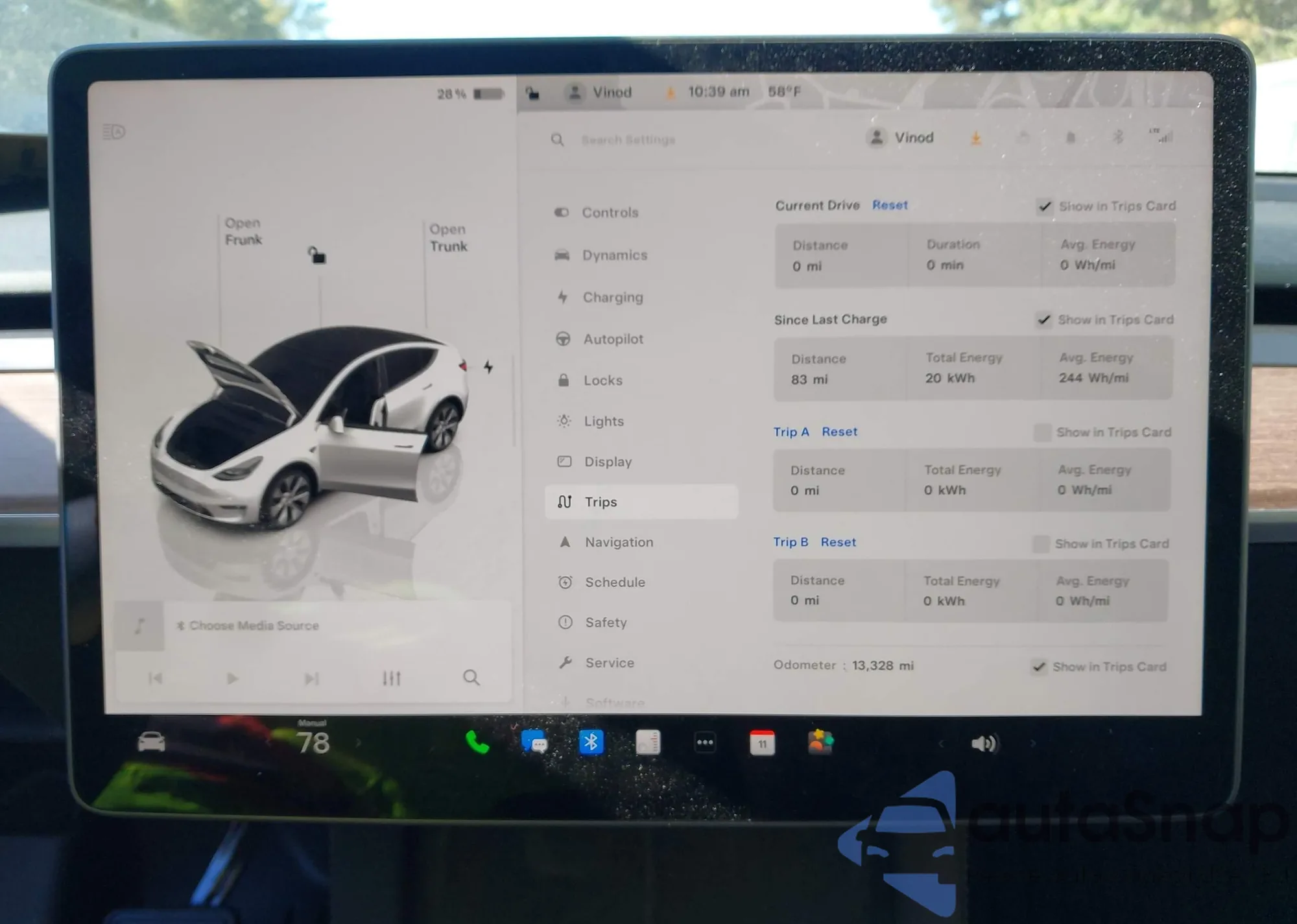
Task: Reset the Current Drive stats
Action: click(890, 205)
